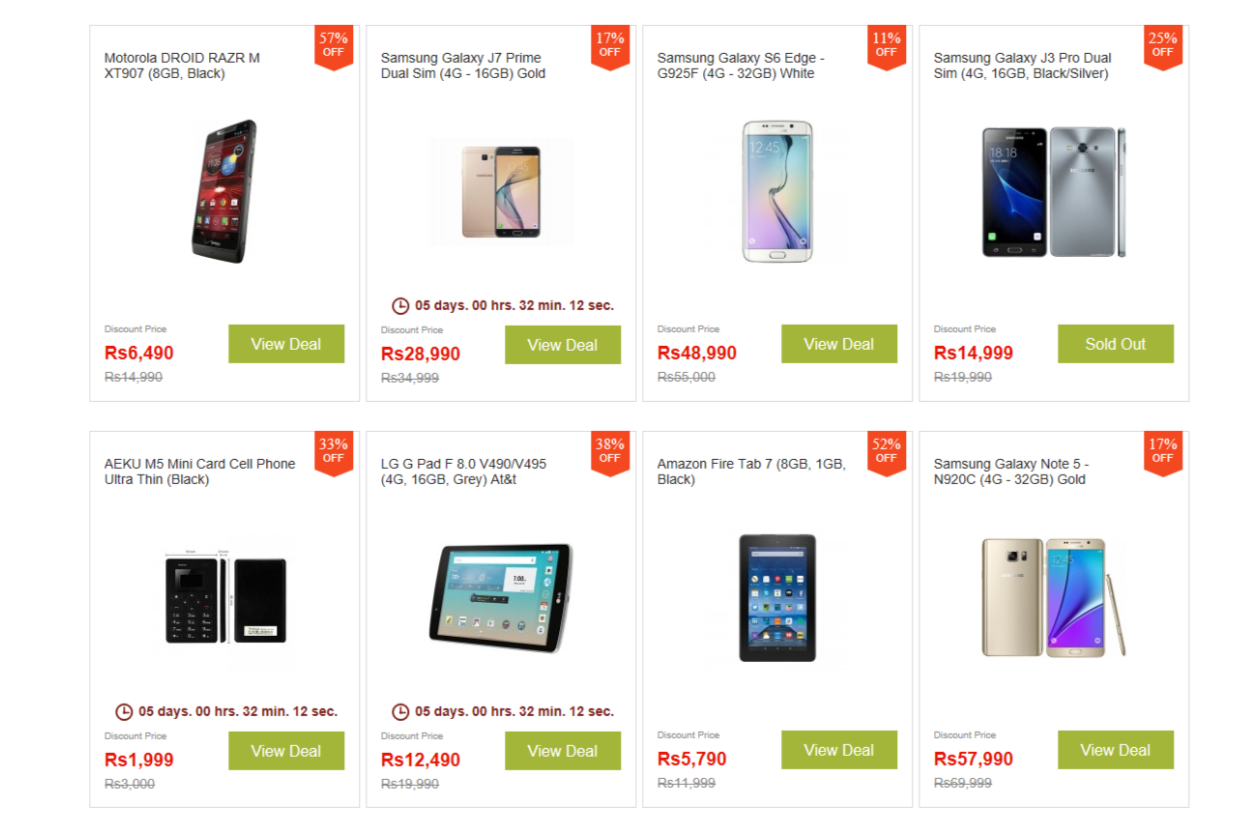Click the clock timer icon under Galaxy J7 Prime

[x=400, y=306]
